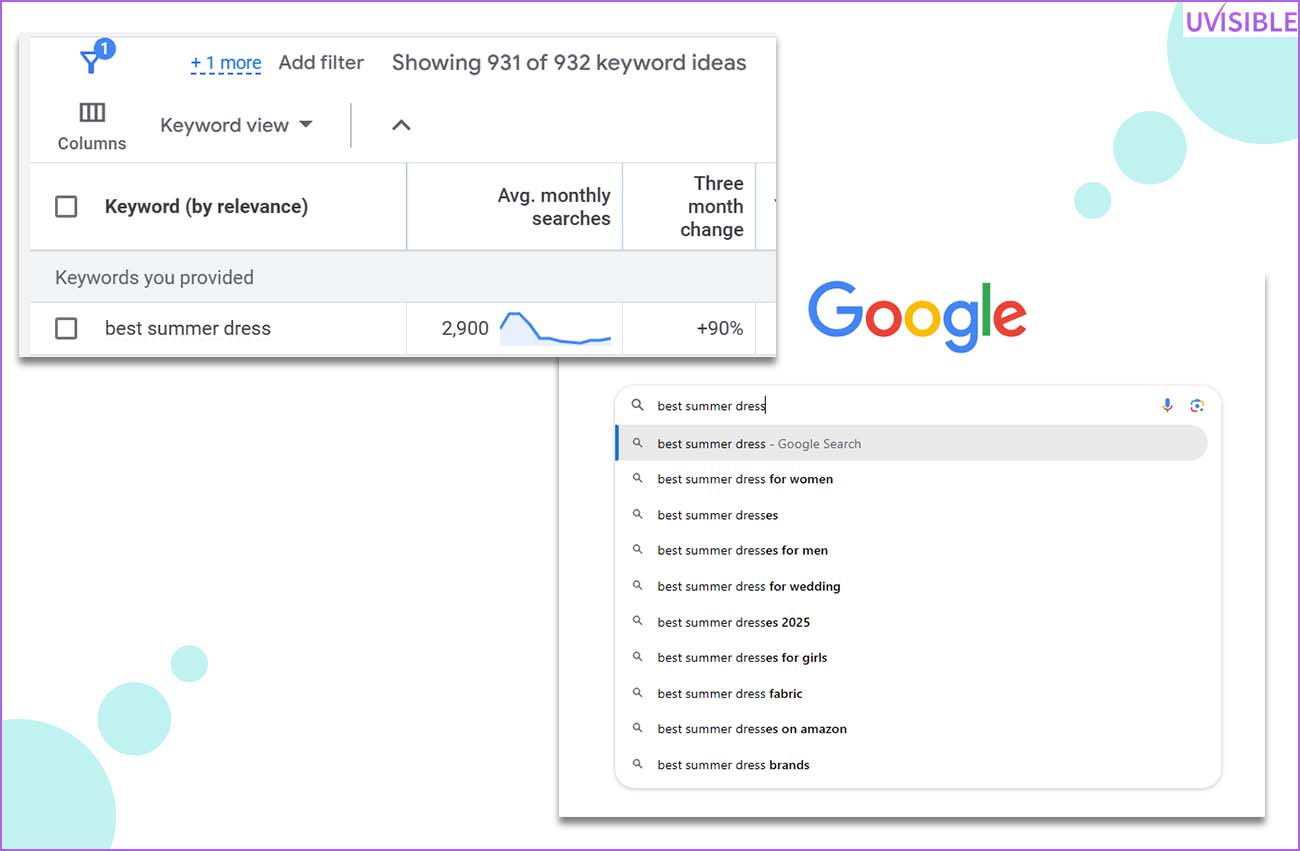
Task: Click 'Showing 931 of 932 keyword ideas' text
Action: point(569,63)
